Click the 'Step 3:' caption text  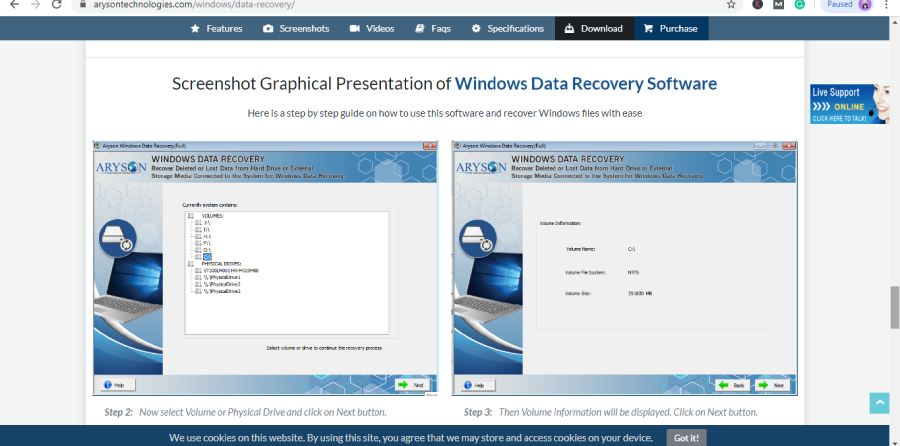[x=478, y=412]
